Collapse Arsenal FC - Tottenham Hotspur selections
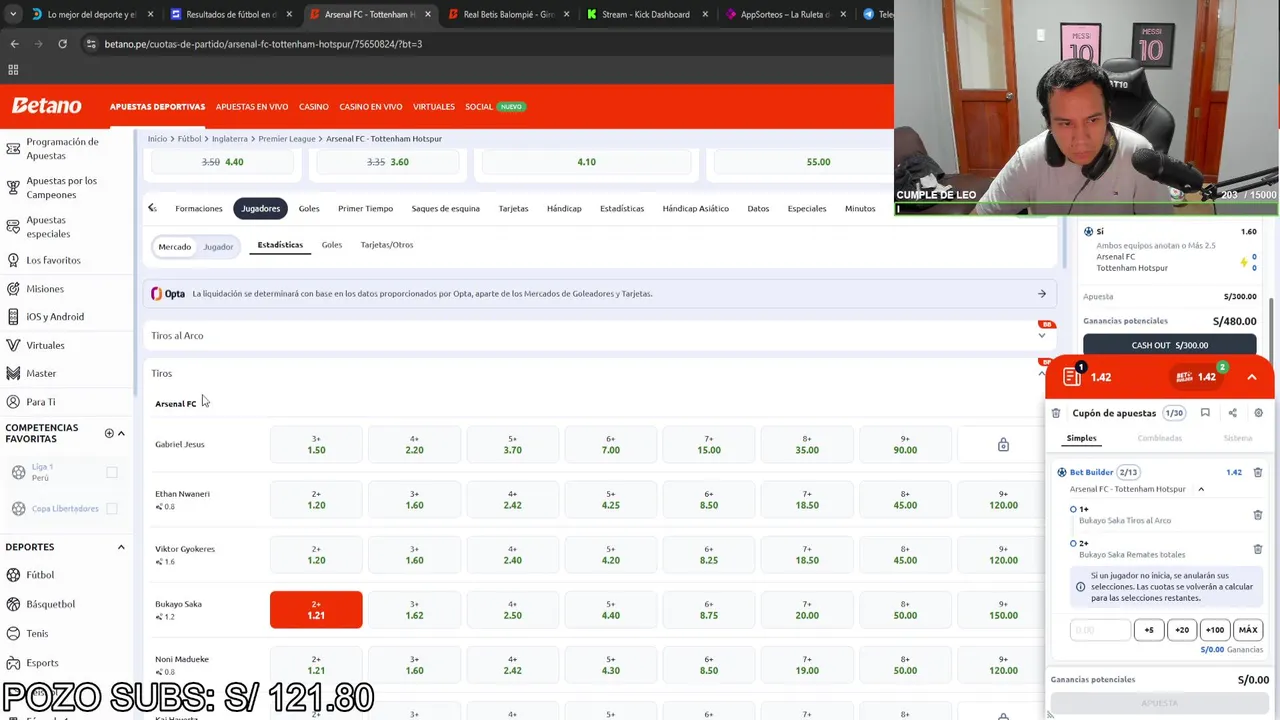 [1201, 489]
